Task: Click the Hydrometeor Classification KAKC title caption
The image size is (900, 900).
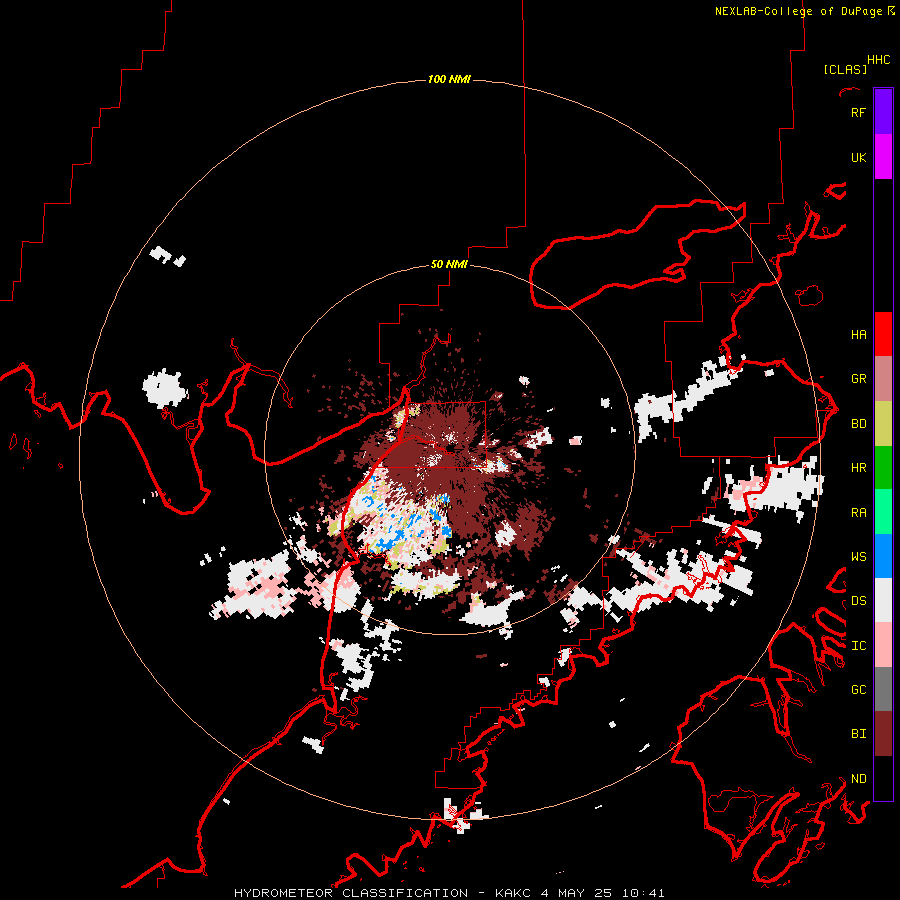Action: pos(449,893)
